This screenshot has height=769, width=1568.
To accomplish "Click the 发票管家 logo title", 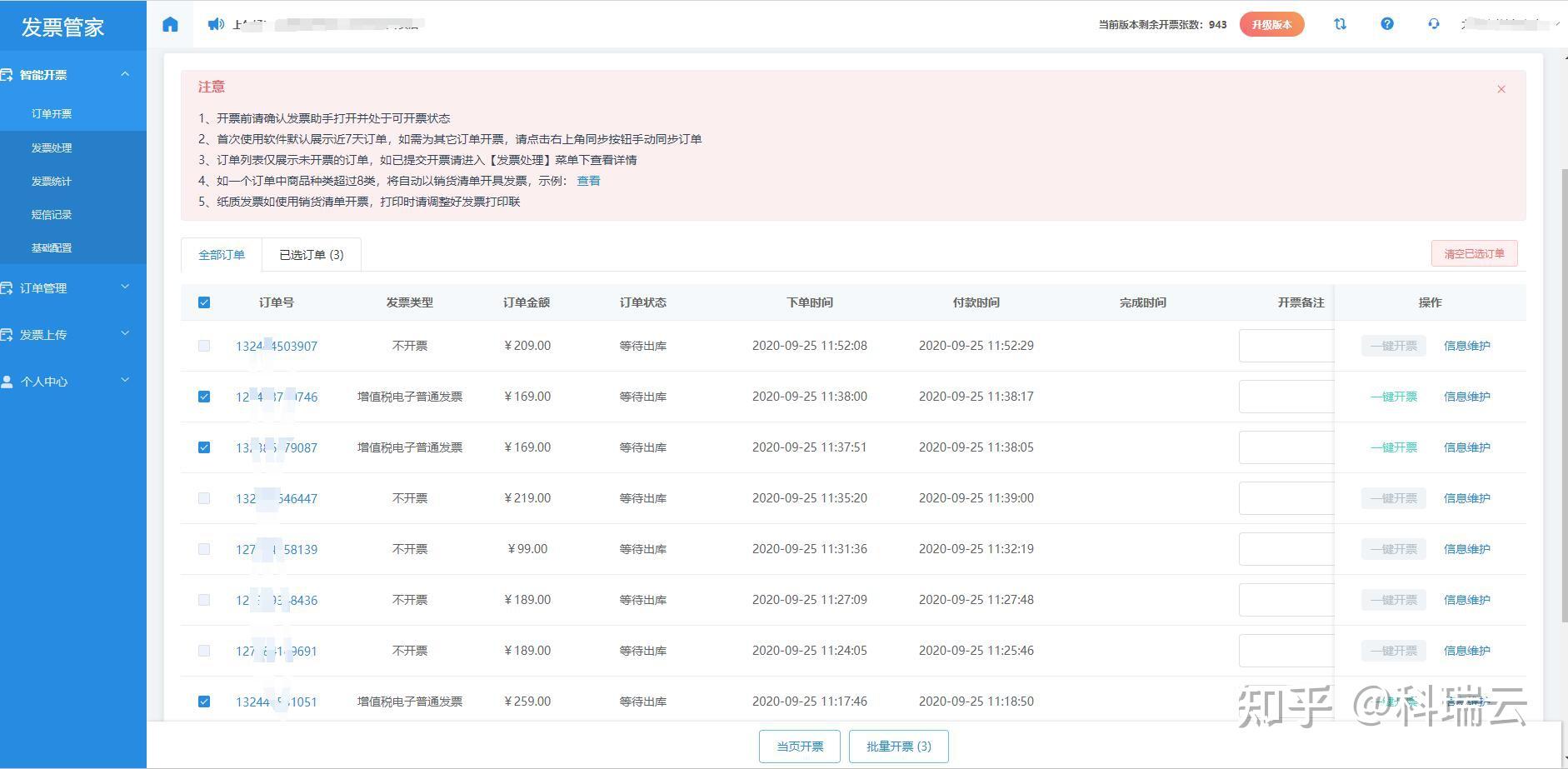I will (62, 27).
